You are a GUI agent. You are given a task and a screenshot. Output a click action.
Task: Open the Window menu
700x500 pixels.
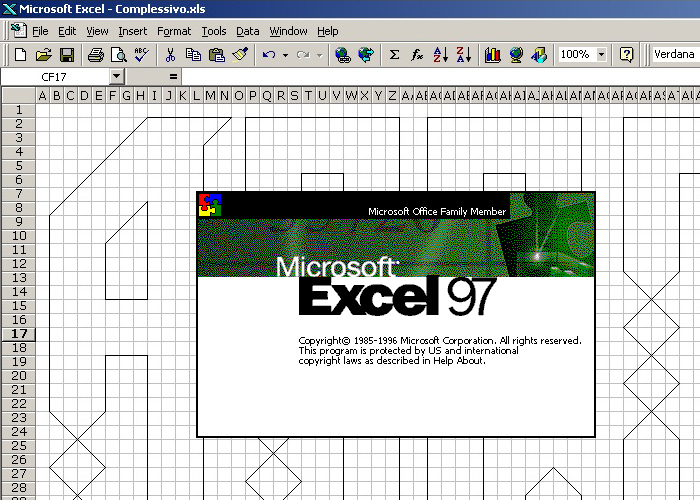[288, 31]
